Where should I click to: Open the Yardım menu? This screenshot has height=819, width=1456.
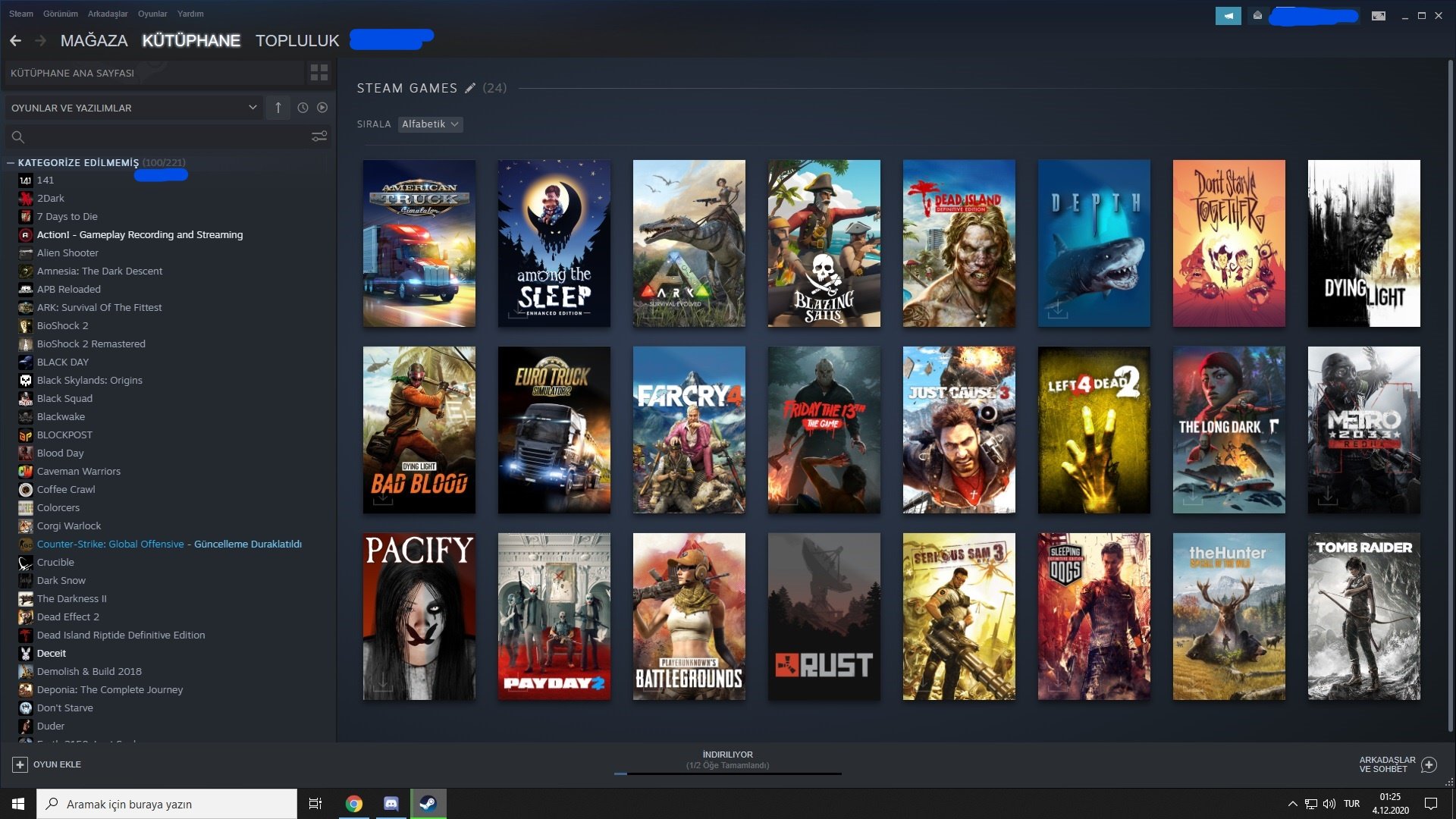[x=190, y=14]
